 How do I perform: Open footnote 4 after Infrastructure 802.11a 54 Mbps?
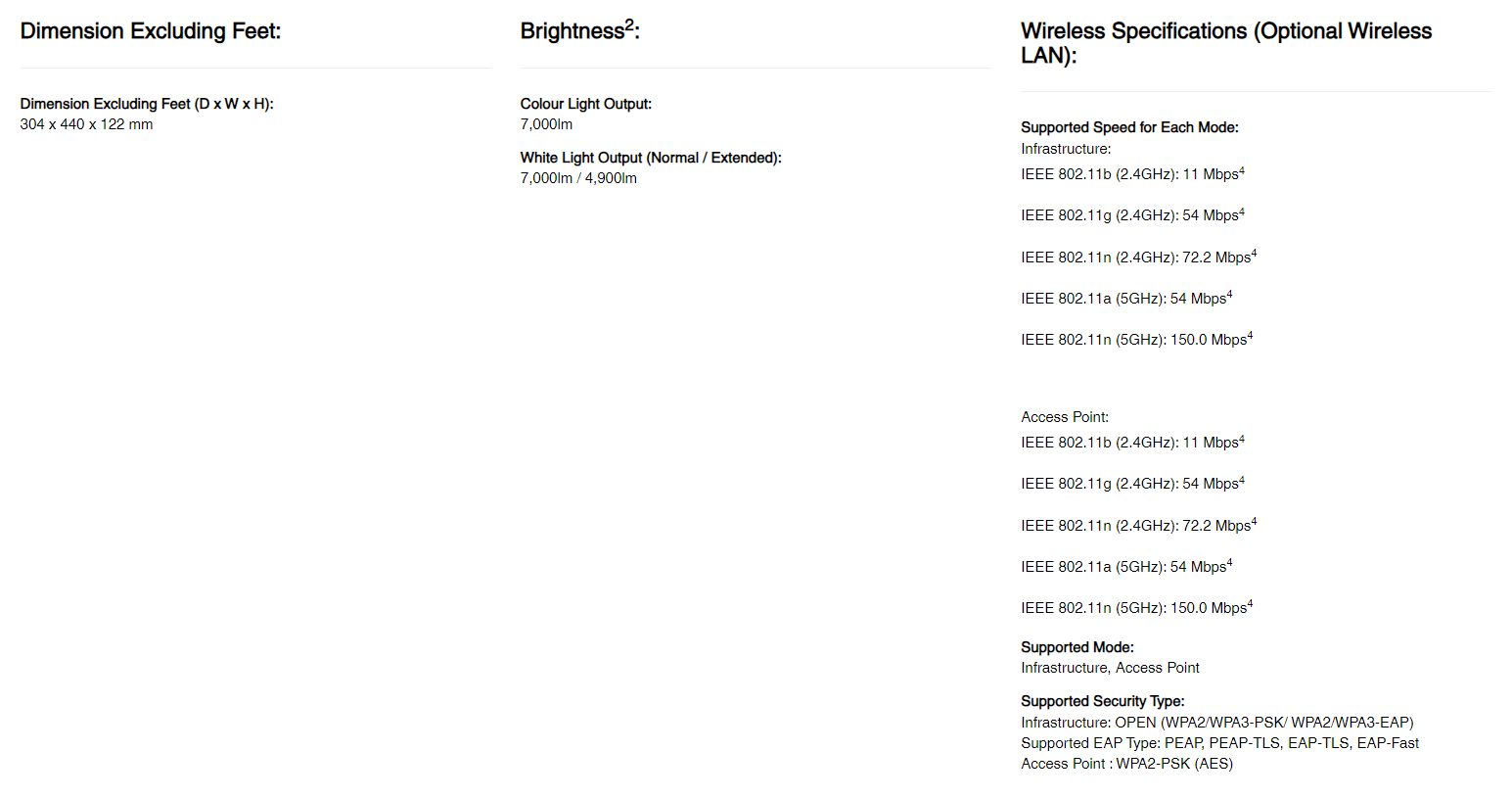tap(1229, 295)
